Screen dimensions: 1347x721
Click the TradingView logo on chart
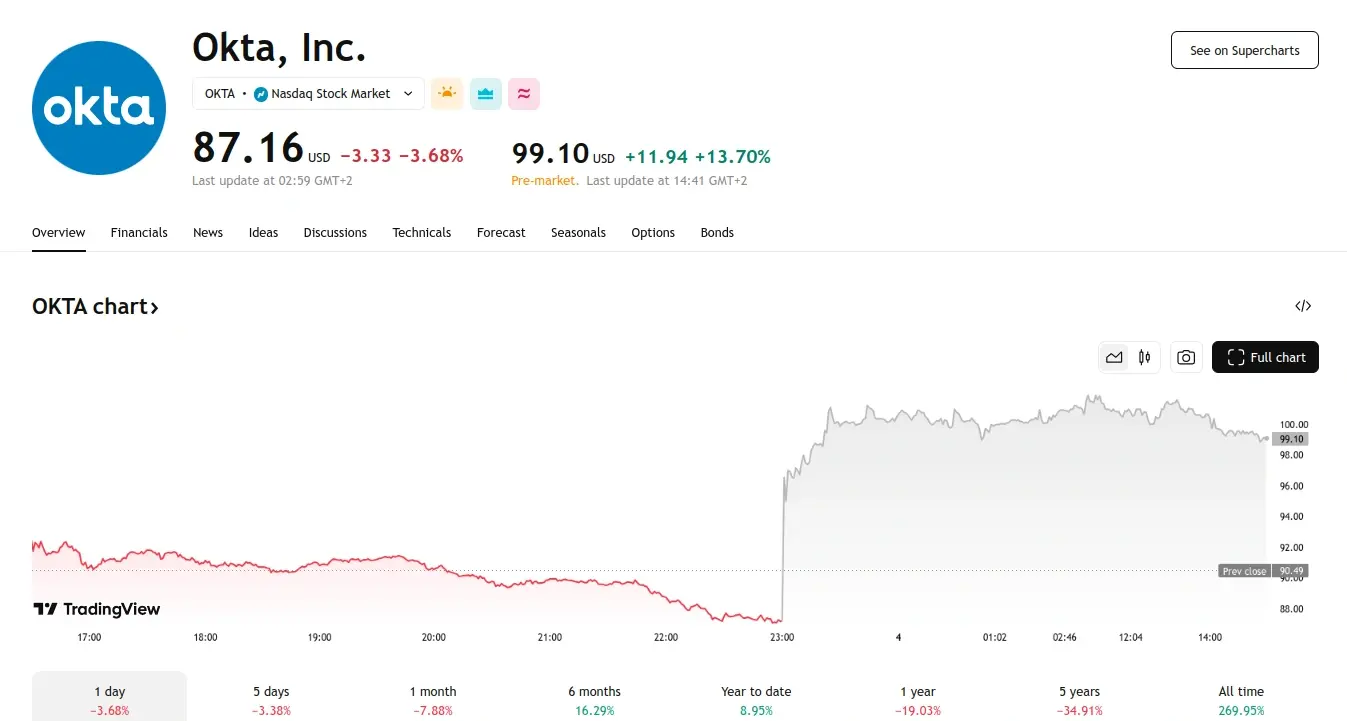(x=97, y=609)
